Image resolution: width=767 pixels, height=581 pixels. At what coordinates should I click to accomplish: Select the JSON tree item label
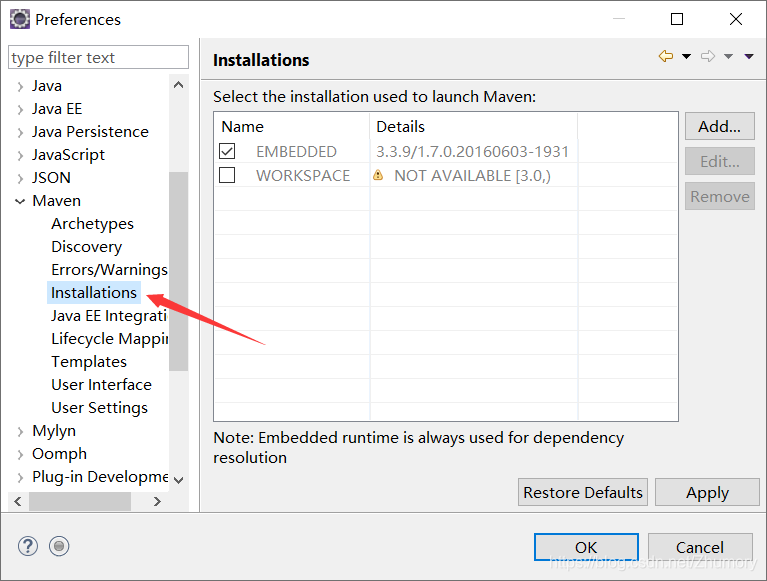coord(51,178)
